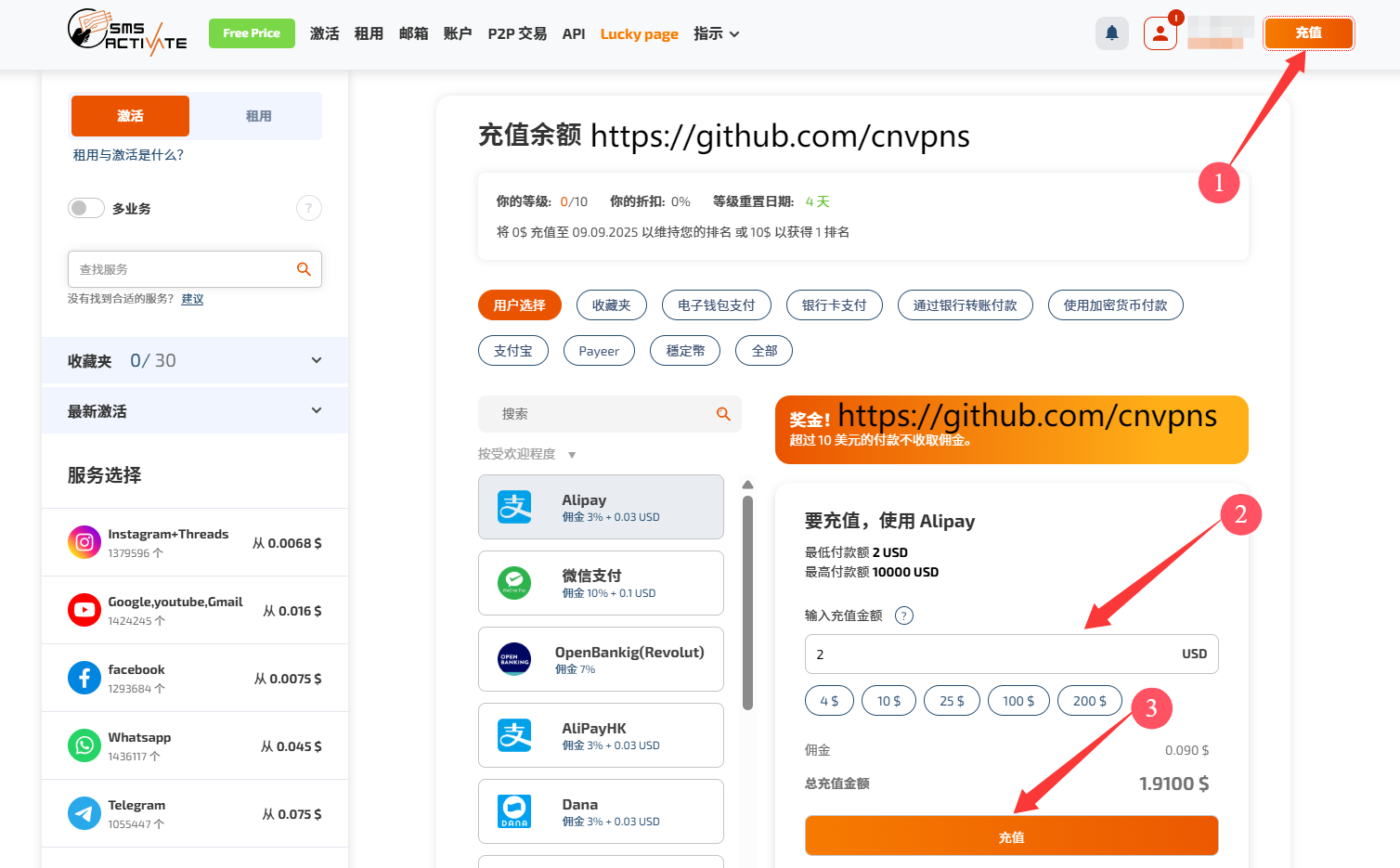This screenshot has width=1400, height=868.
Task: Select the 用户选择 filter chip
Action: click(x=520, y=305)
